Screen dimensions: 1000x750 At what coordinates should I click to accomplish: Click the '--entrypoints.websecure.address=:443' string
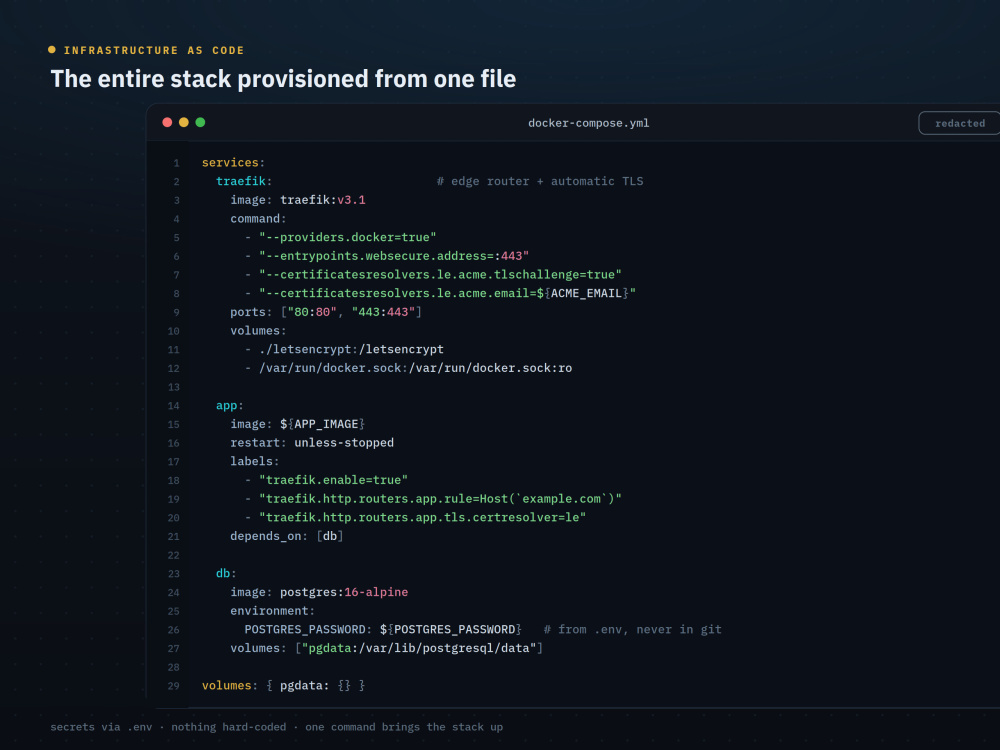coord(394,256)
